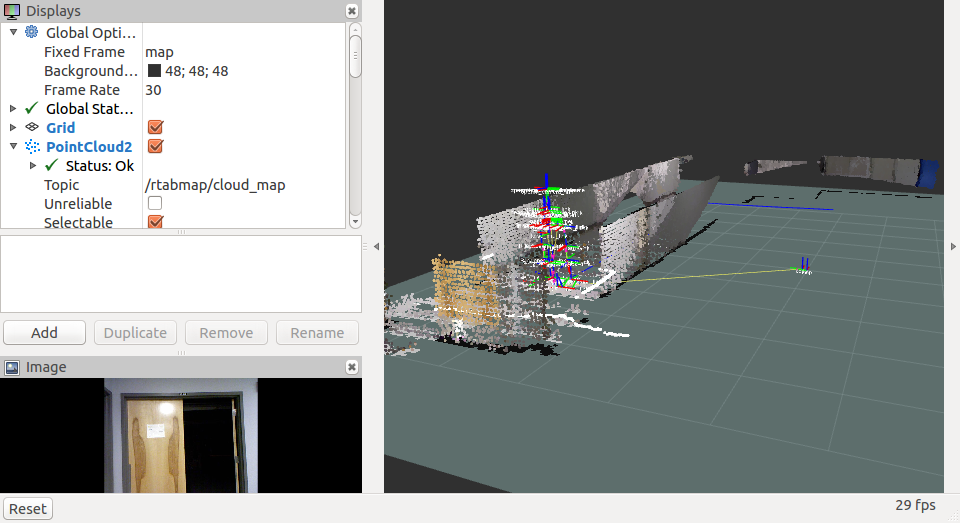Disable the Grid display checkbox
Image resolution: width=960 pixels, height=523 pixels.
pos(155,128)
